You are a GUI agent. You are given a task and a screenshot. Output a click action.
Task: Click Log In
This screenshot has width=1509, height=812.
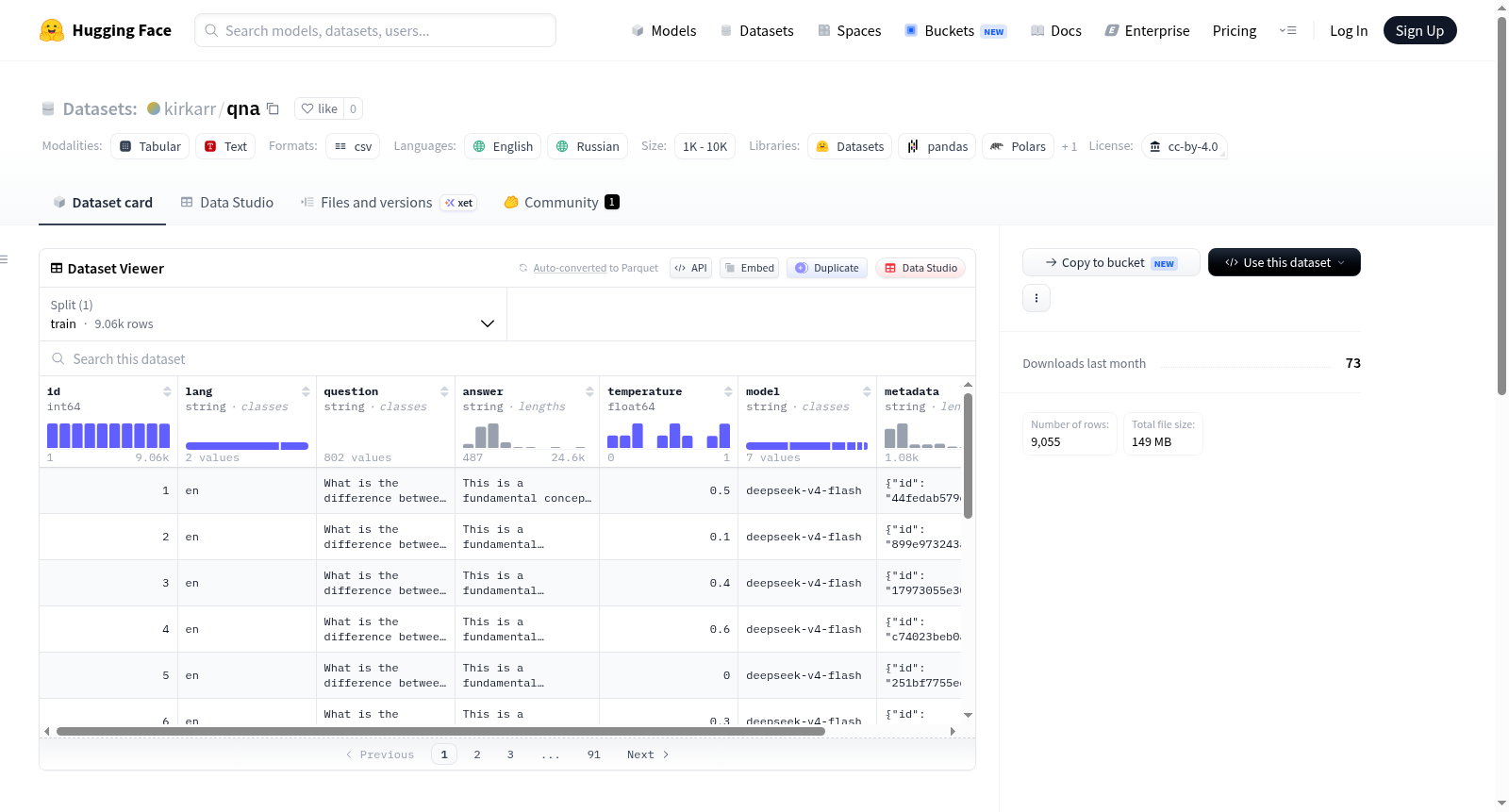click(1349, 30)
